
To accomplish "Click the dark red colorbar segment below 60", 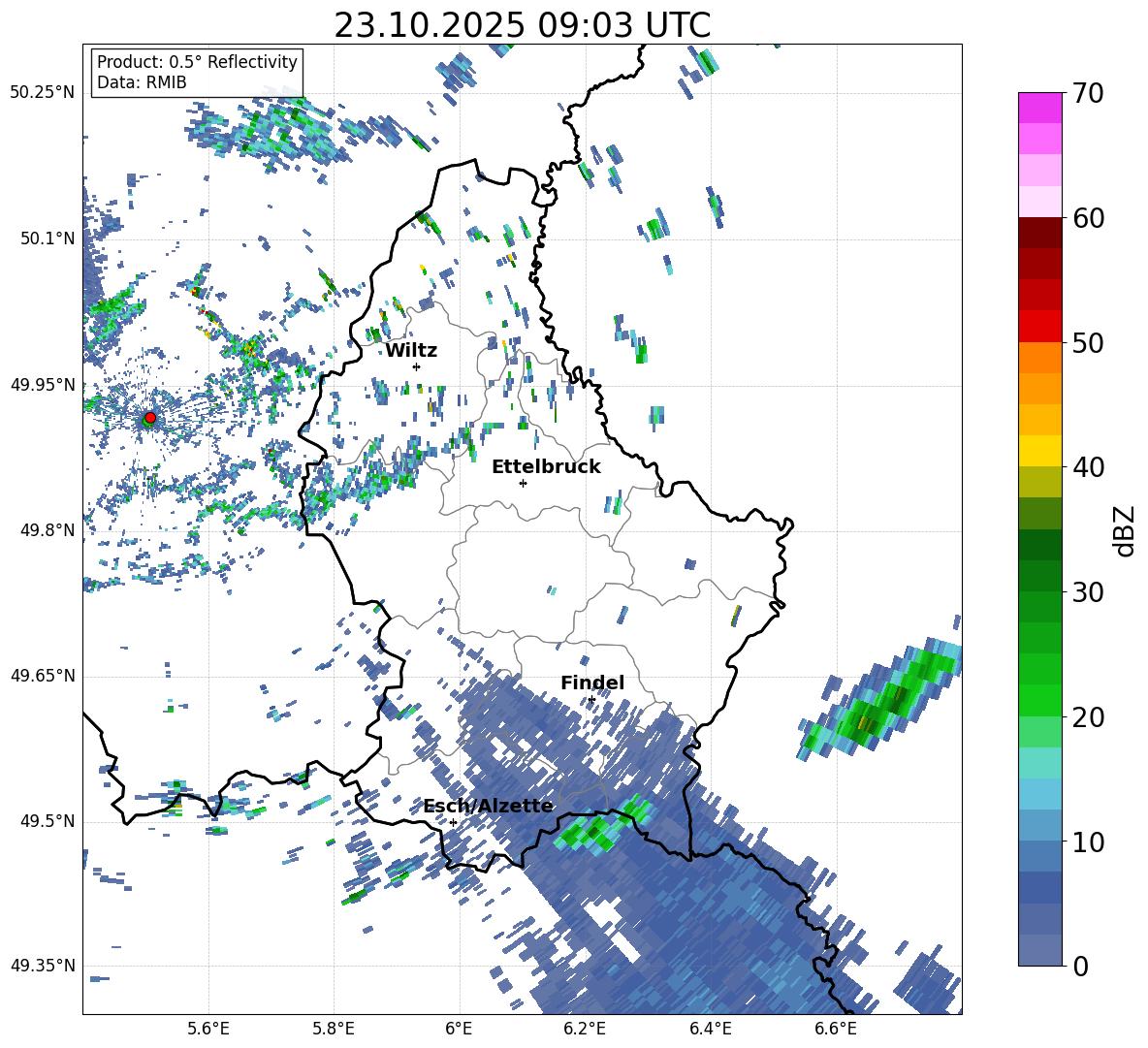I will (1039, 233).
